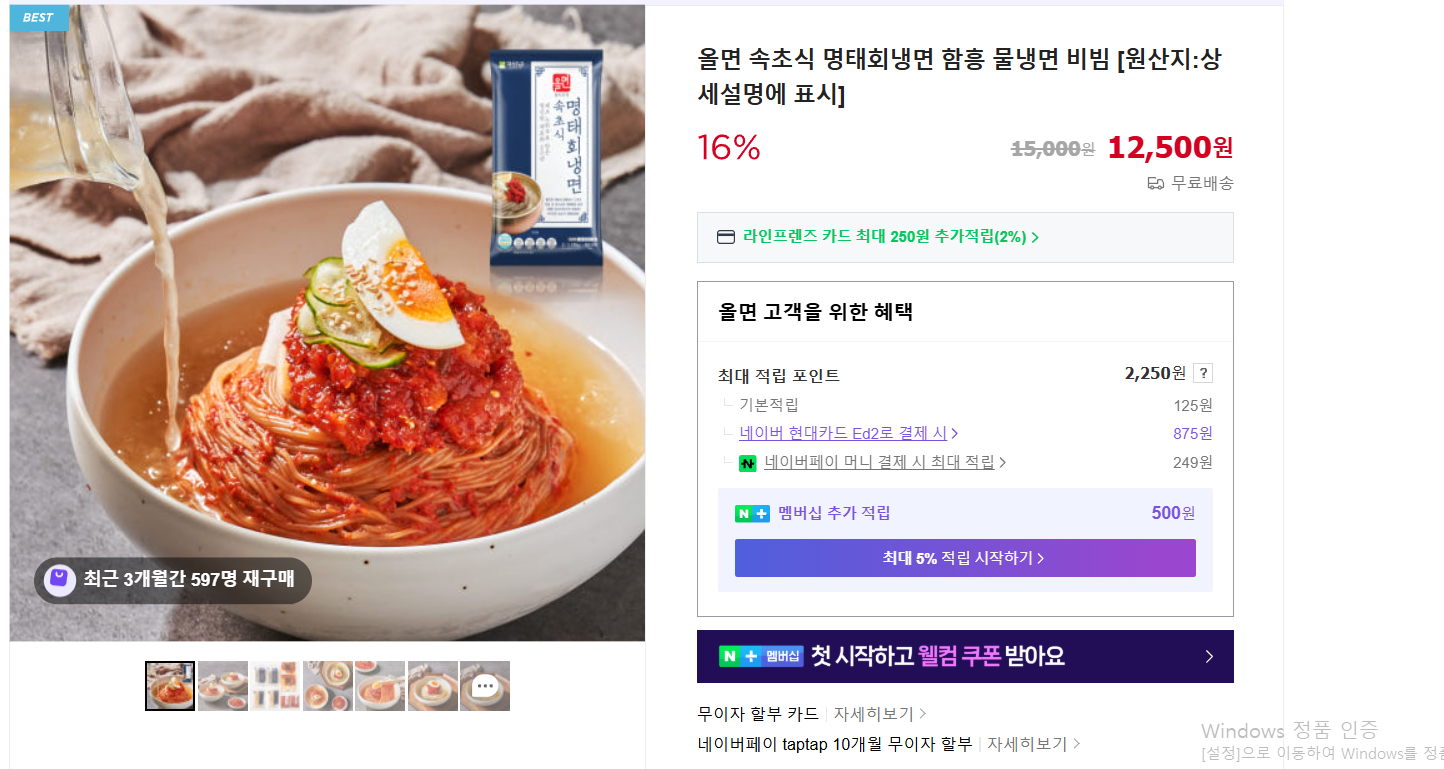Click the speech bubble thumbnail icon
The width and height of the screenshot is (1444, 769).
pos(485,686)
